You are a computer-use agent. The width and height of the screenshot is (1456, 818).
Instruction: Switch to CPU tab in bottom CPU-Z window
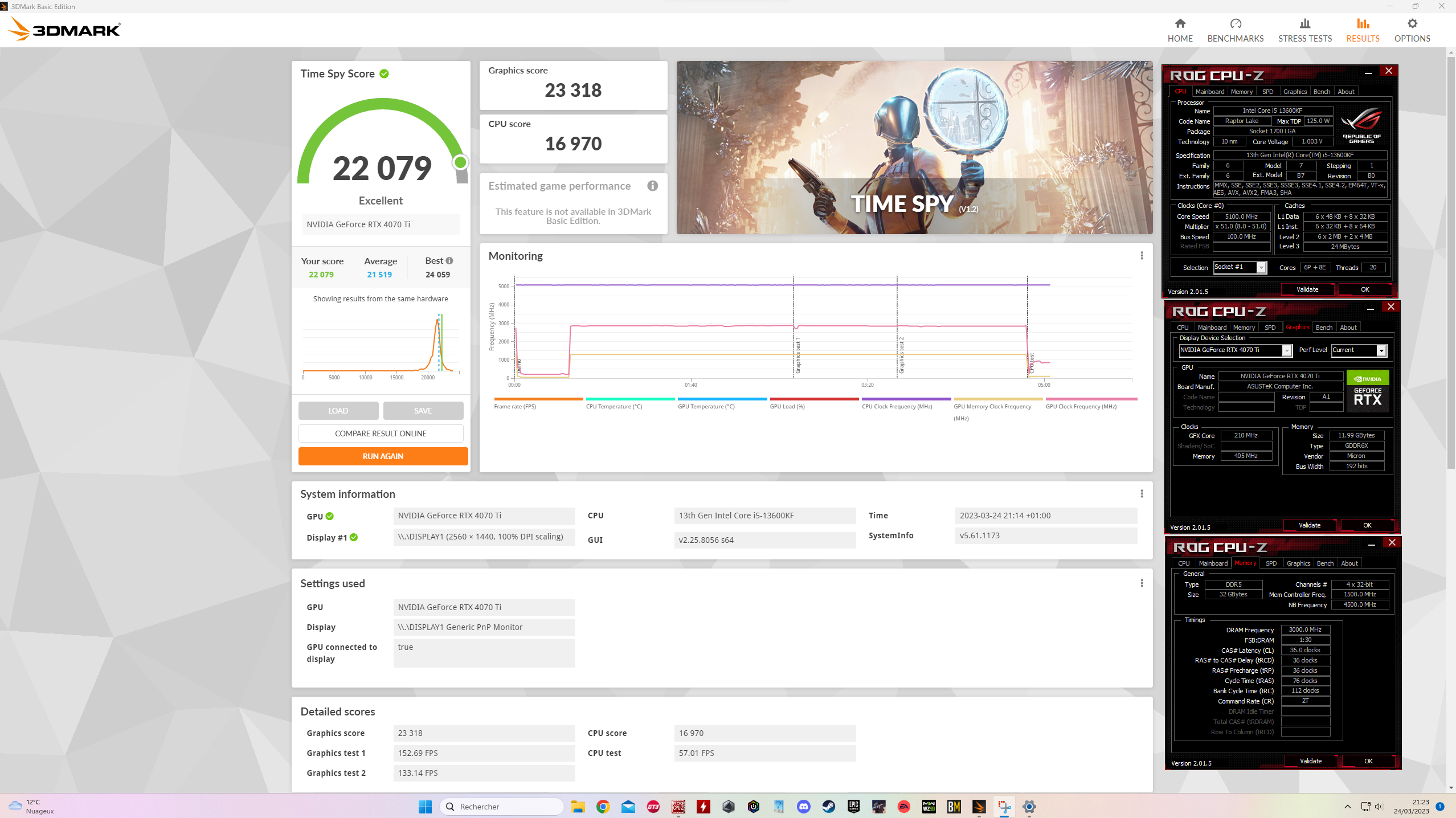pos(1184,563)
